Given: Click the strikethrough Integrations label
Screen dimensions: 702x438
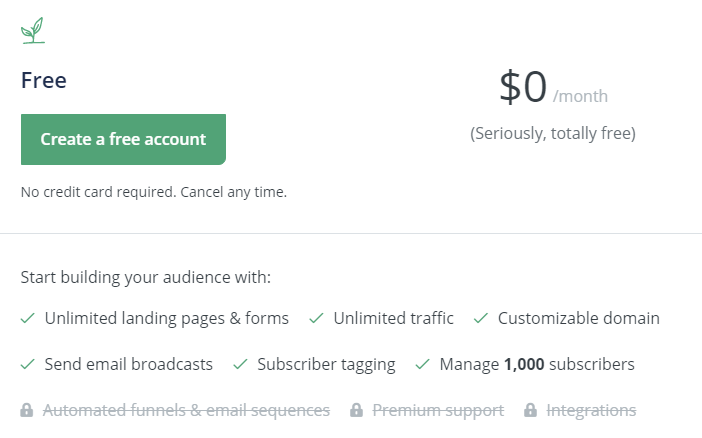Looking at the screenshot, I should tap(591, 410).
